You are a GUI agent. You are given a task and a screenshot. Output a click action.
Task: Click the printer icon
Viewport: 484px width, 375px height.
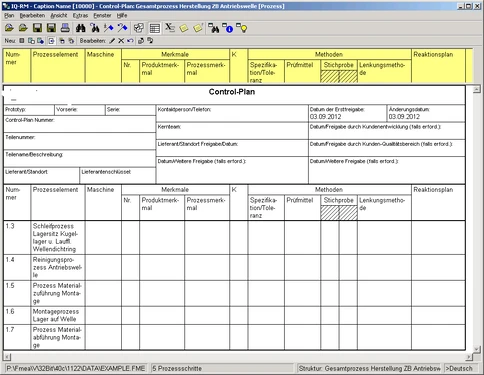click(65, 28)
